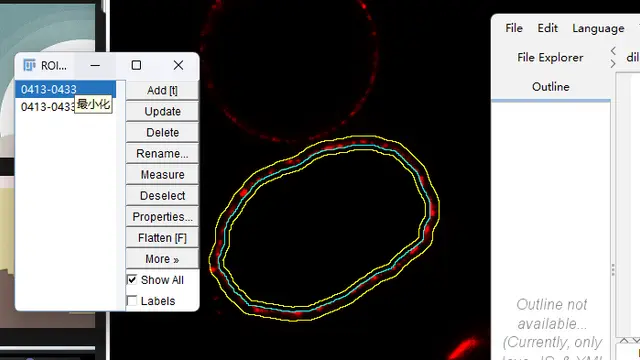Open the Edit menu in script editor
The height and width of the screenshot is (360, 640).
click(547, 28)
